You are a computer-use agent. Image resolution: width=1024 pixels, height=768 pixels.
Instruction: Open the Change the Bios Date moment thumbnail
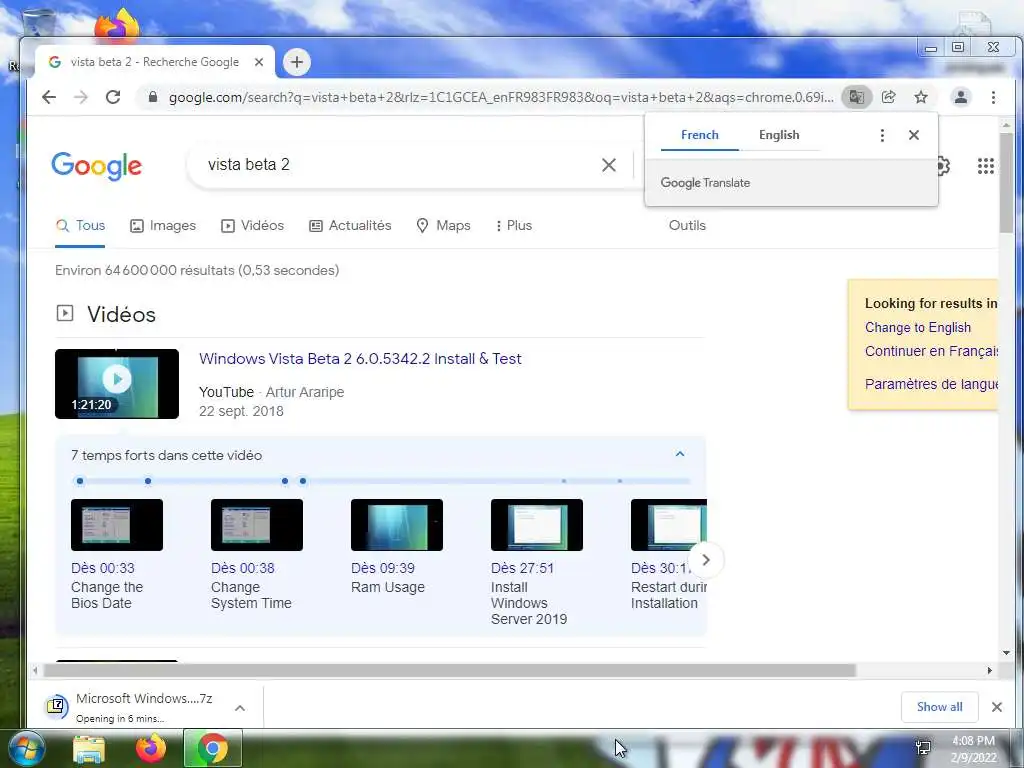117,525
